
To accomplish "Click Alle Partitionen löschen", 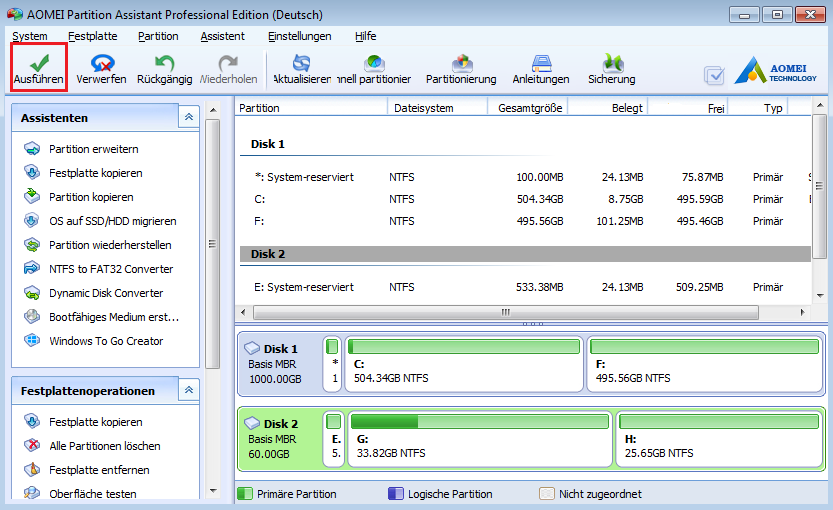I will (104, 446).
